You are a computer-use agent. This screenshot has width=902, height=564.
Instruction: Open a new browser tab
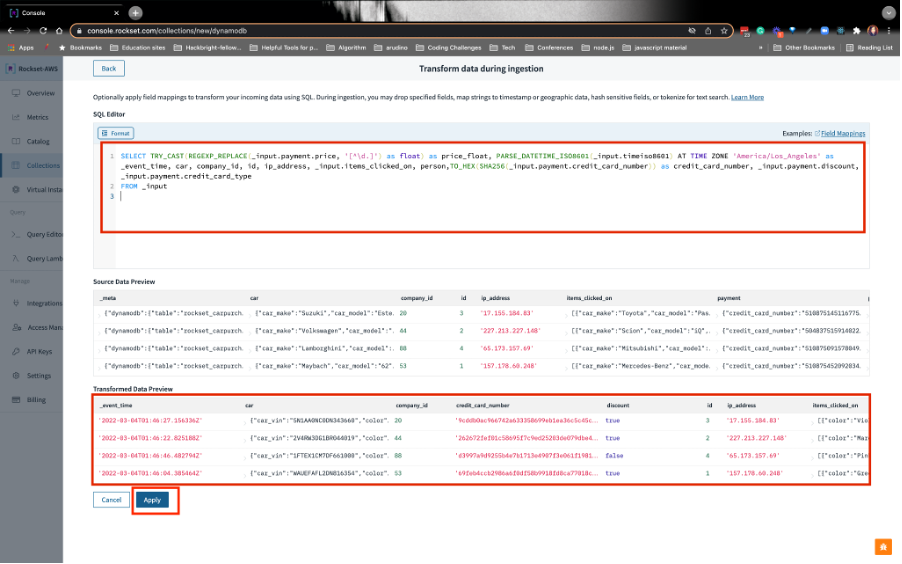tap(135, 13)
